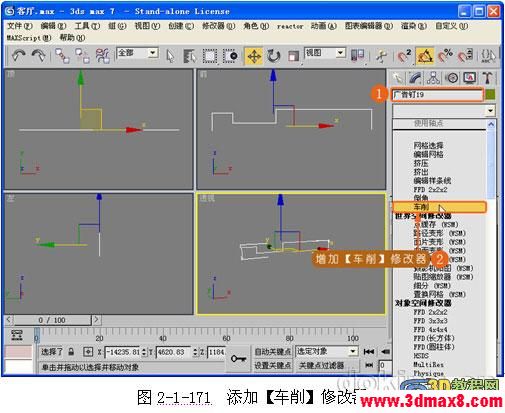505x413 pixels.
Task: Open the 选定对象 key filter dropdown
Action: [x=327, y=351]
